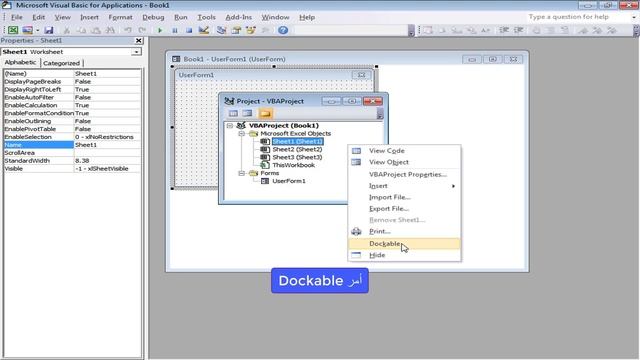Open the Insert submenu in context menu

point(404,186)
